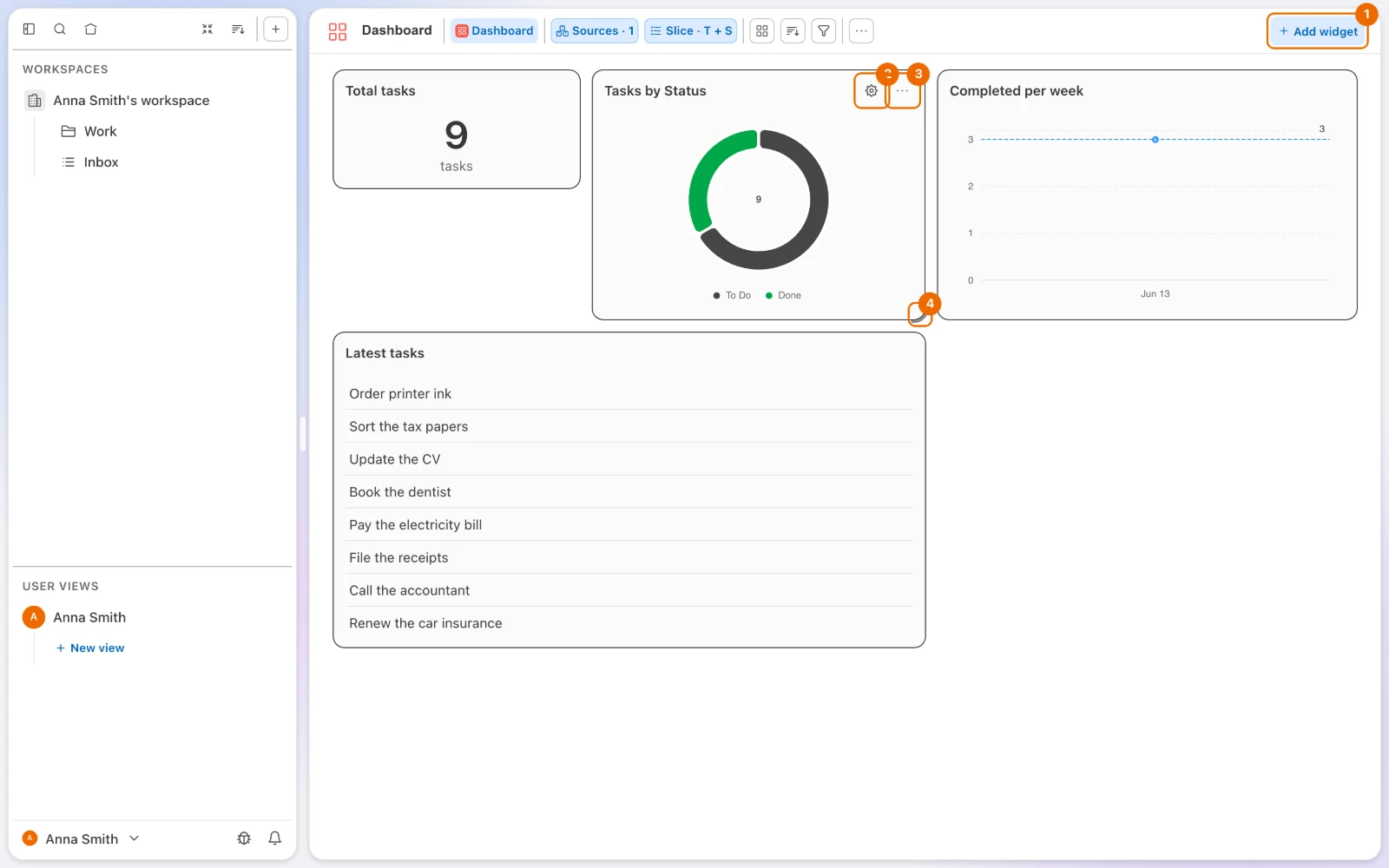Expand Anna Smith account menu chevron
The image size is (1389, 868).
tap(135, 838)
